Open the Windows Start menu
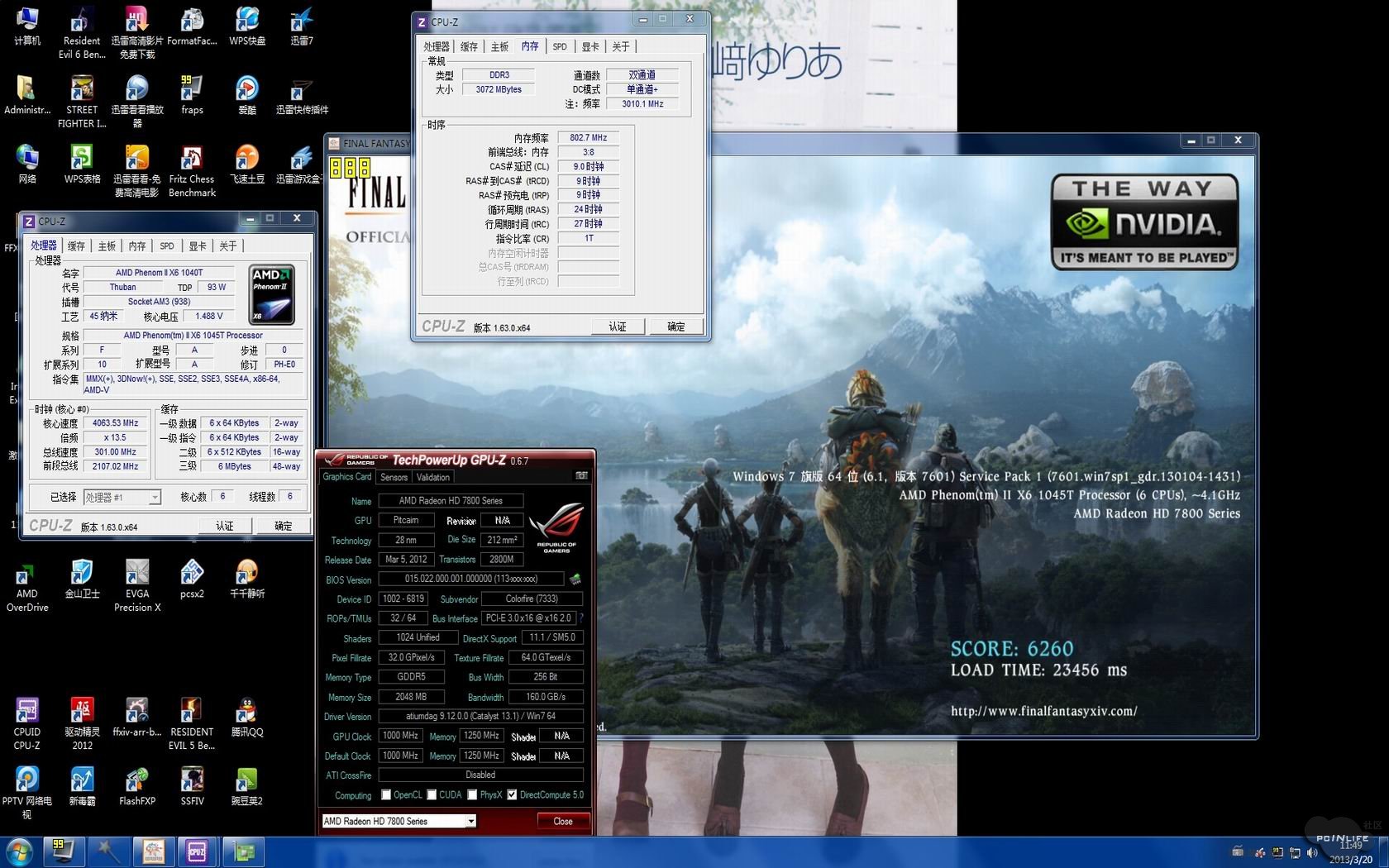The image size is (1389, 868). tap(18, 851)
